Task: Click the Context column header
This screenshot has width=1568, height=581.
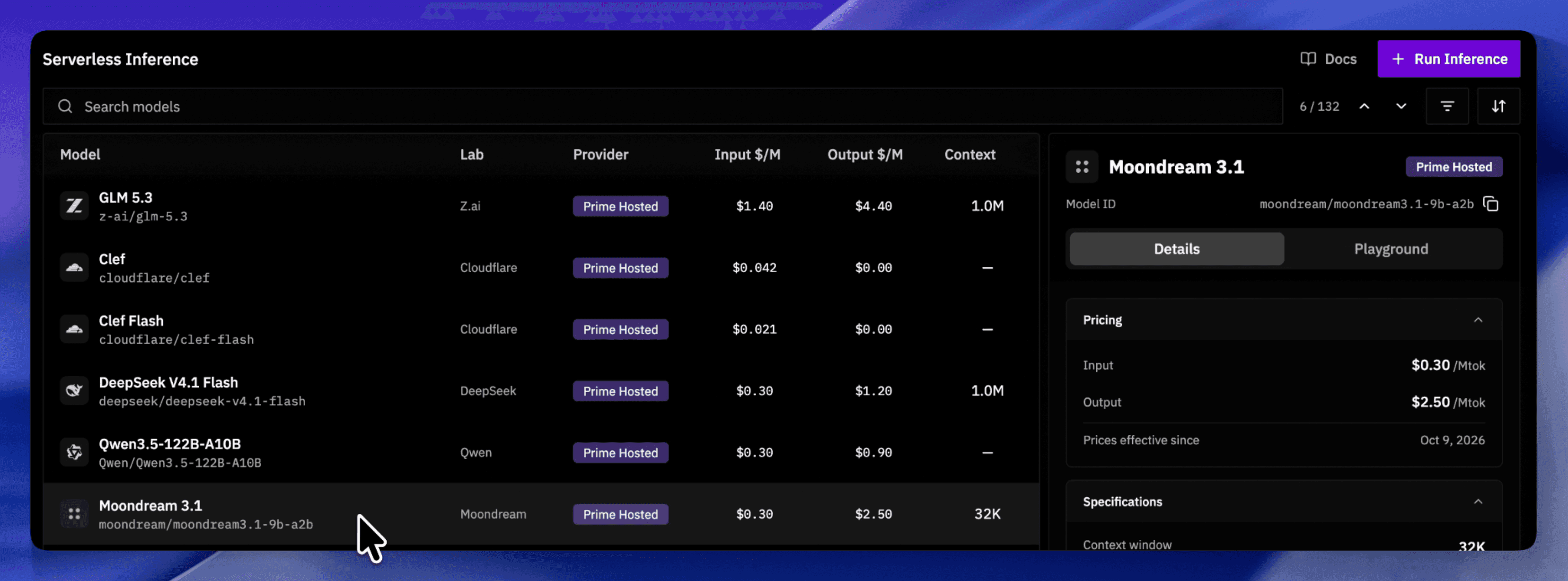Action: (x=969, y=155)
